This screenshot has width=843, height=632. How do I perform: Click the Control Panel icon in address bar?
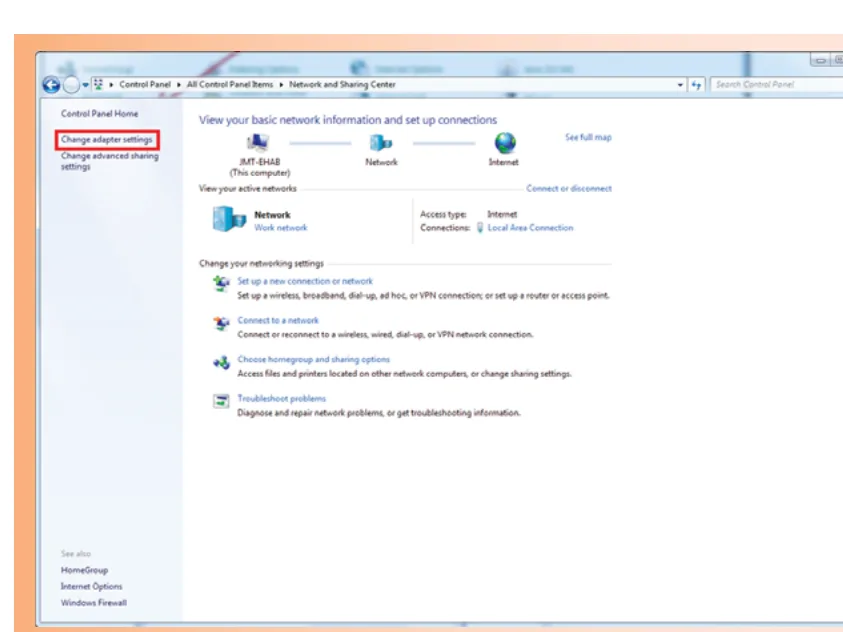tap(98, 84)
